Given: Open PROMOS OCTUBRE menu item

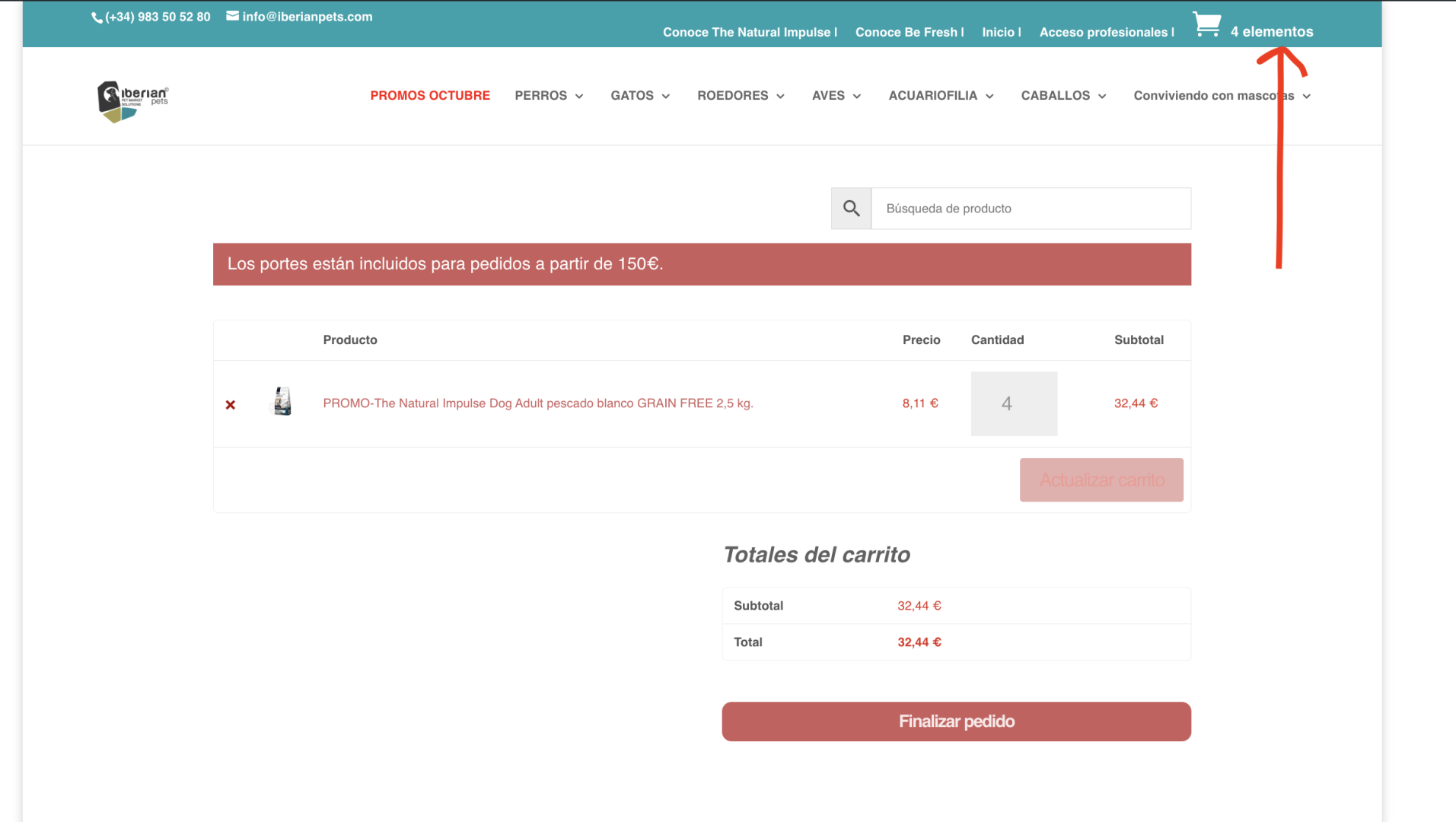Looking at the screenshot, I should pos(430,96).
